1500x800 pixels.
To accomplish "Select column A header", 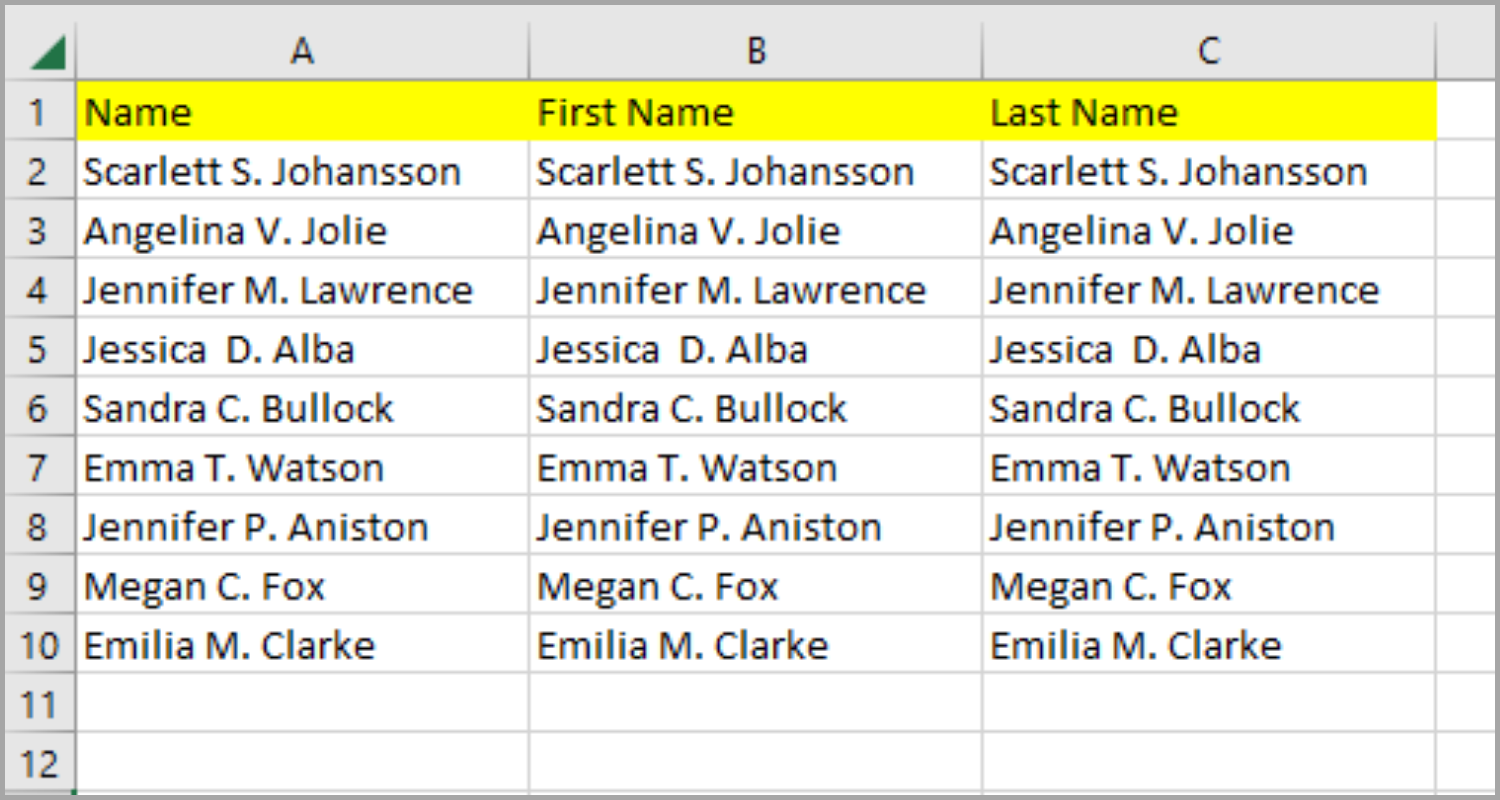I will click(302, 51).
